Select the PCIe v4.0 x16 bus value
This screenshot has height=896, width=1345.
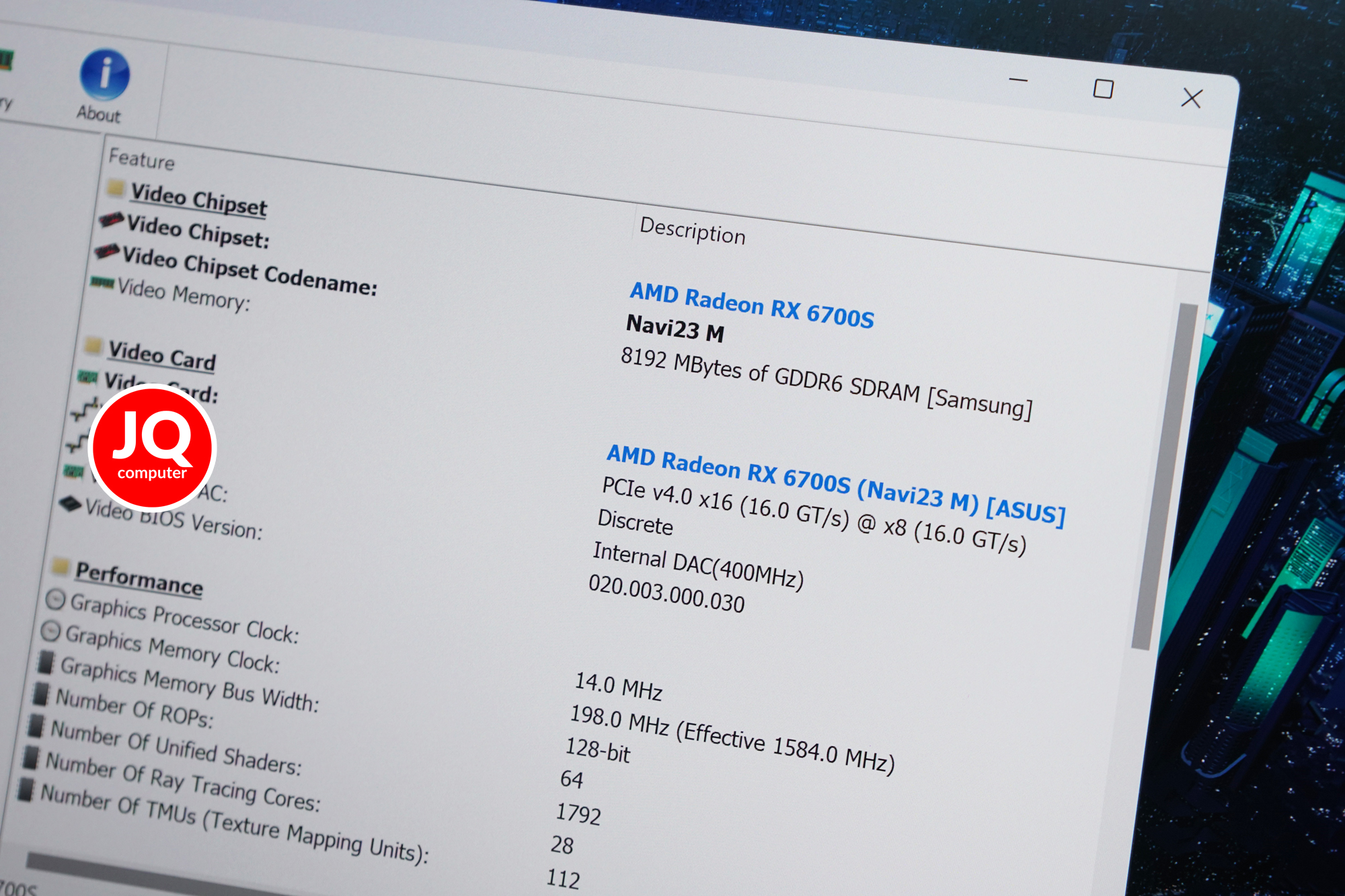click(x=814, y=516)
